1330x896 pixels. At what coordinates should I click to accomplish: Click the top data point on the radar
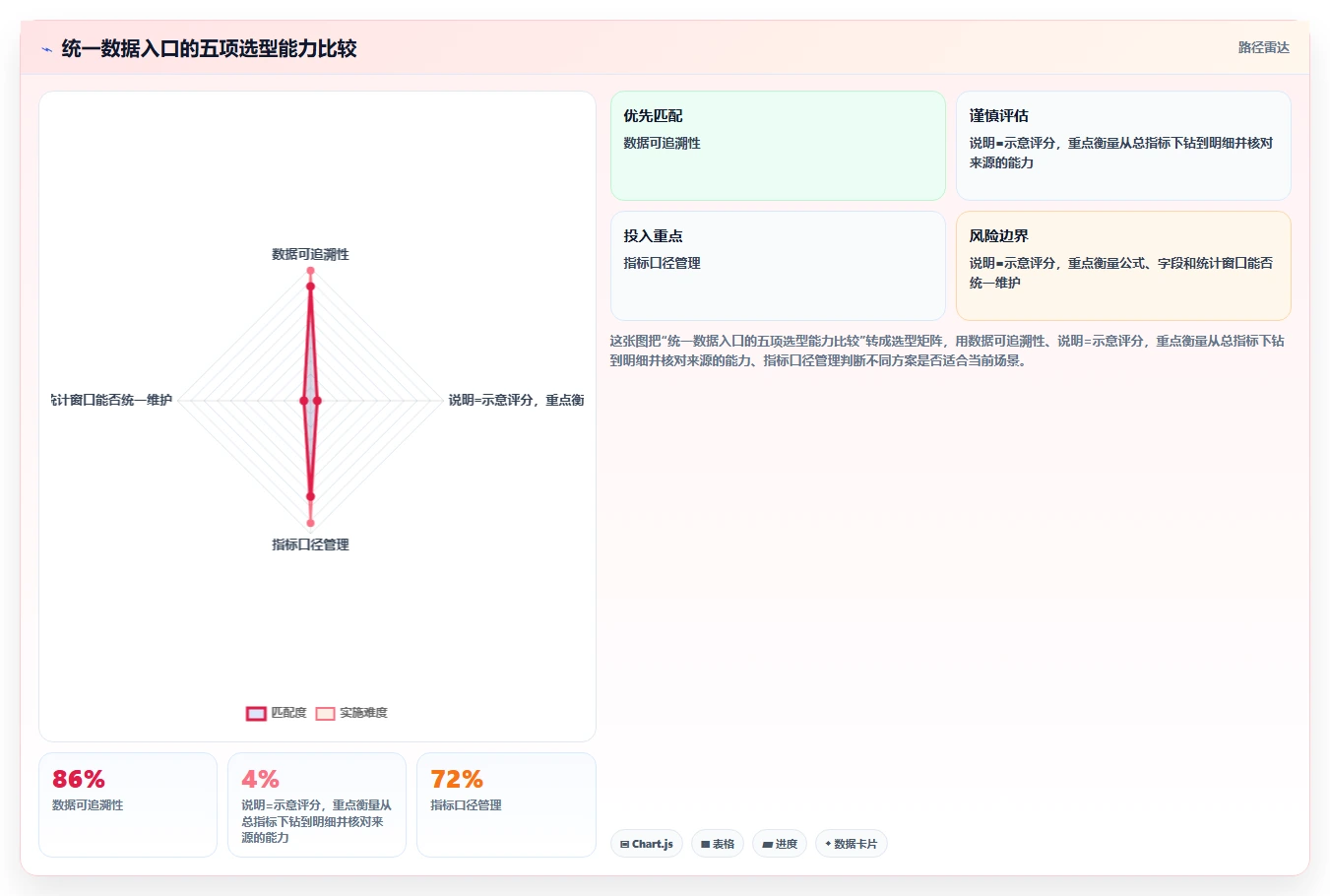pyautogui.click(x=310, y=271)
